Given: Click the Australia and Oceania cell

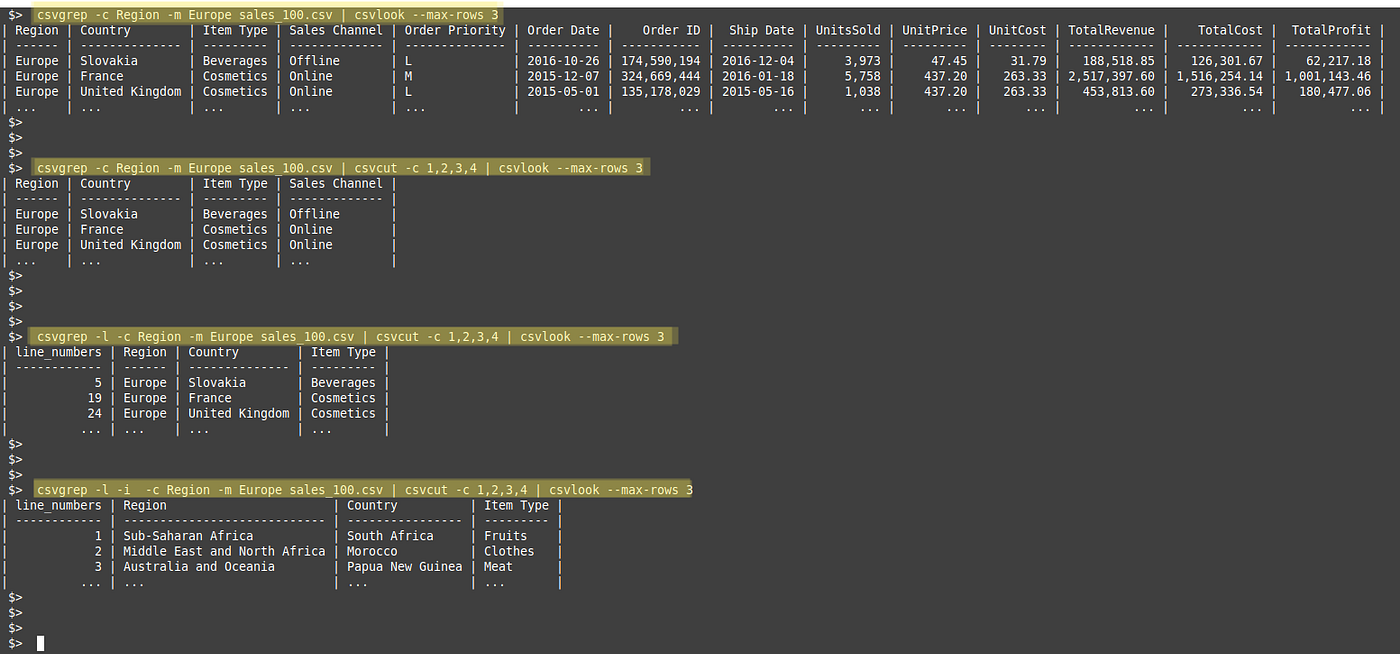Looking at the screenshot, I should 199,566.
